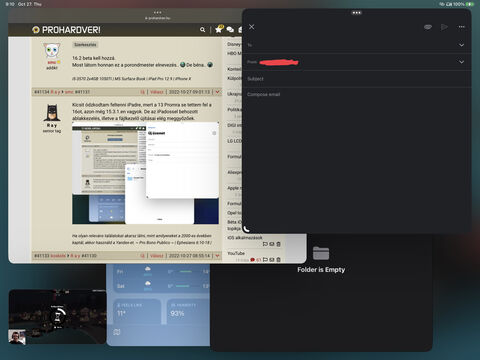Open the embedded iPad screenshot in Ray's post

(145, 173)
